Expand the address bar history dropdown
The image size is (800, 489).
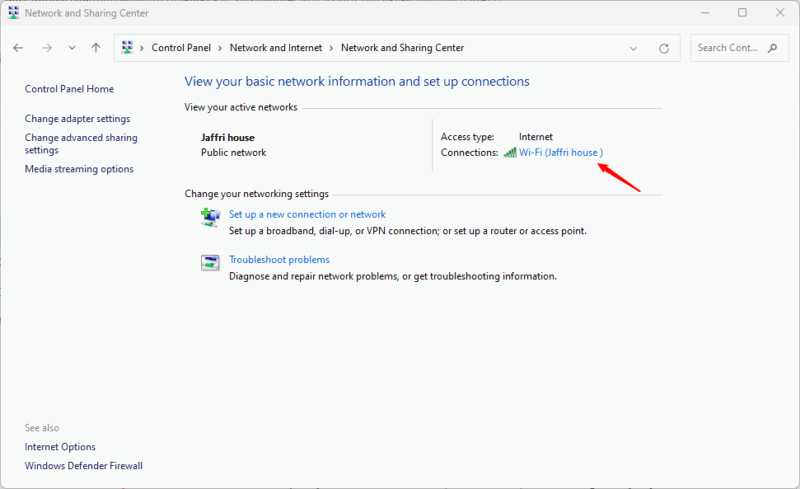coord(633,48)
